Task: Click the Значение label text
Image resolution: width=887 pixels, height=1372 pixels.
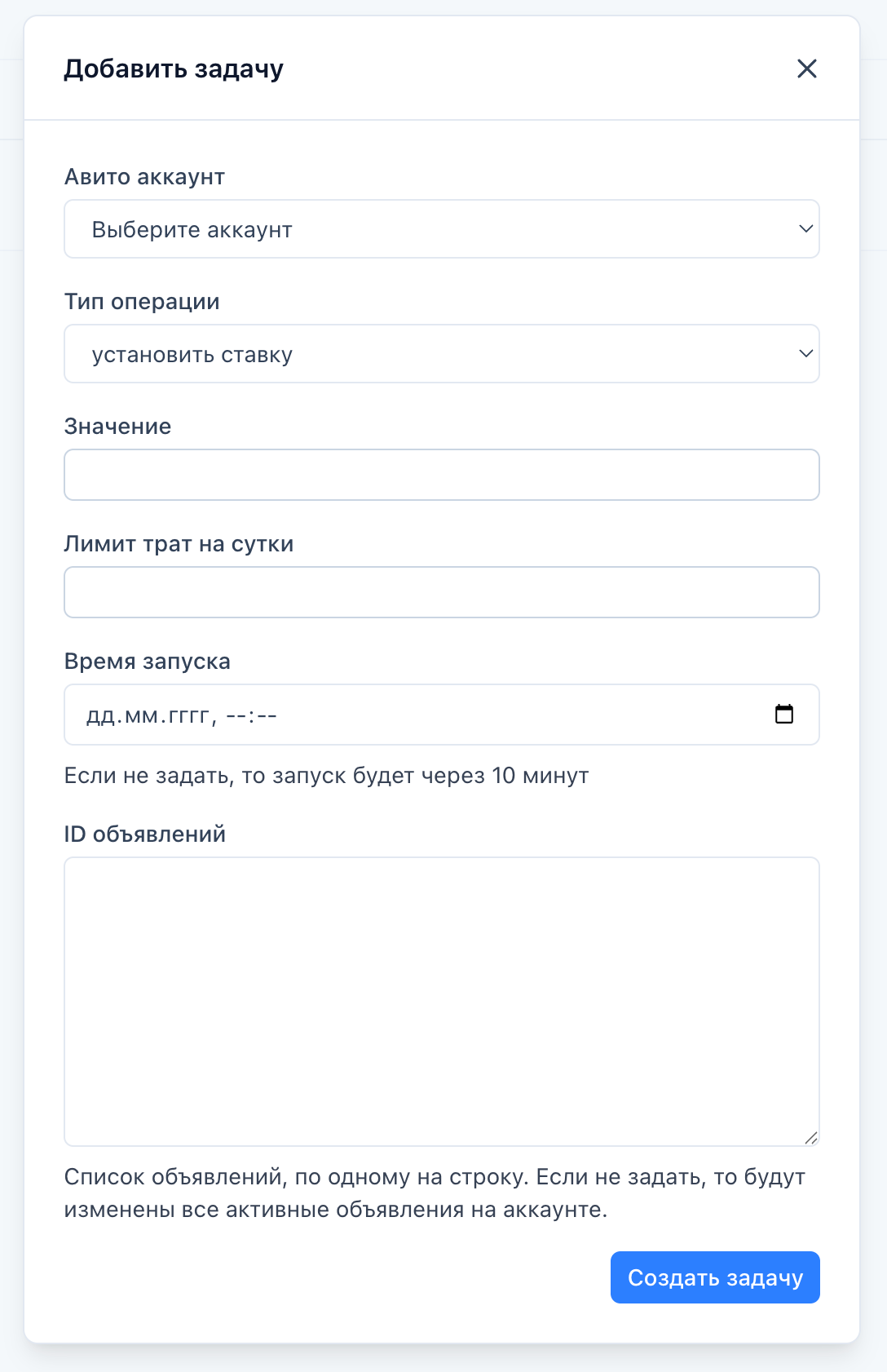Action: click(117, 427)
